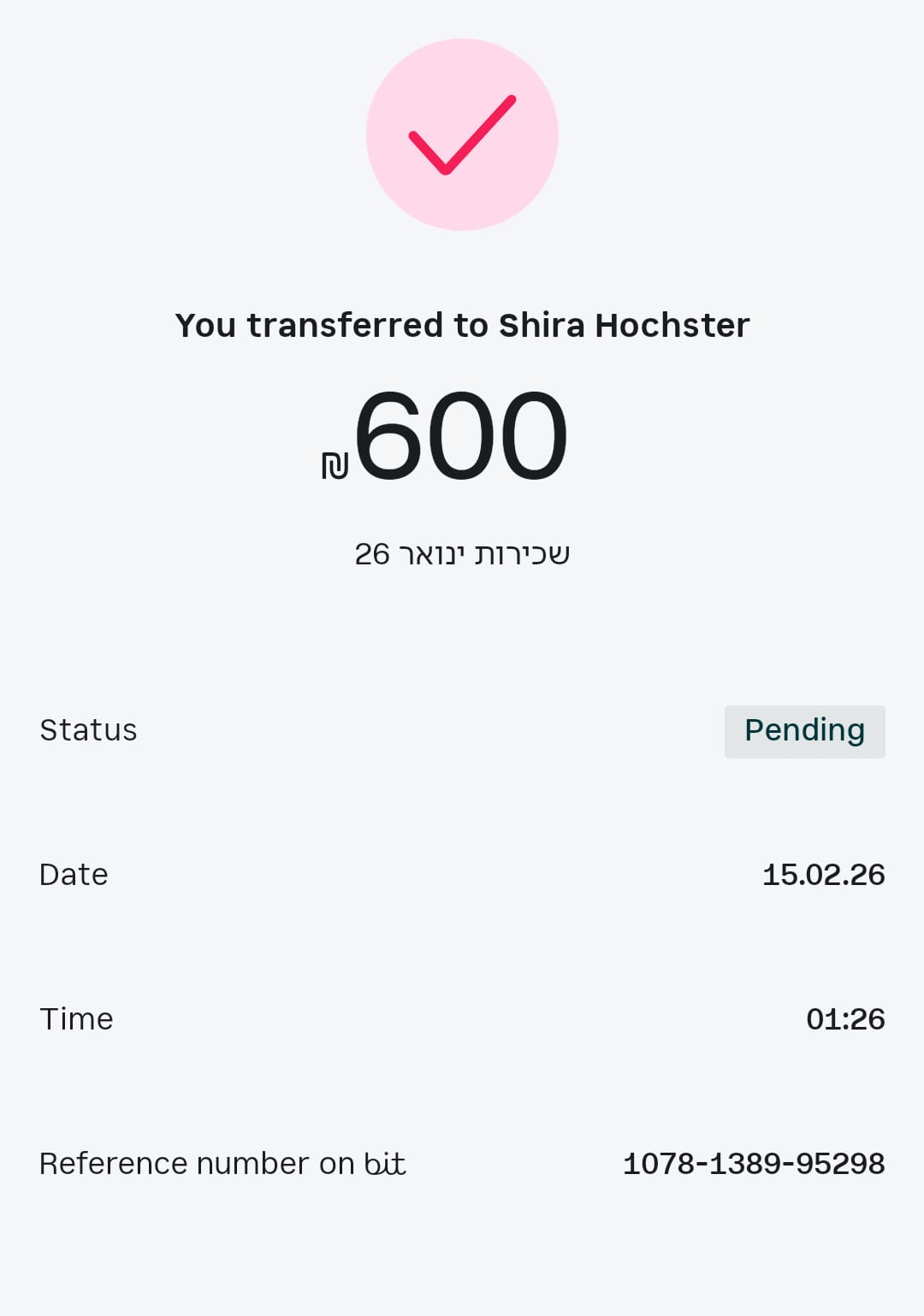Tap the Pending status badge
The width and height of the screenshot is (924, 1316).
pos(804,731)
